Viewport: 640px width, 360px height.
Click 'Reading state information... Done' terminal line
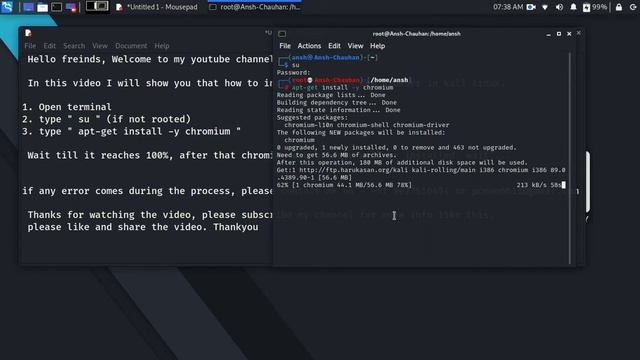point(339,110)
